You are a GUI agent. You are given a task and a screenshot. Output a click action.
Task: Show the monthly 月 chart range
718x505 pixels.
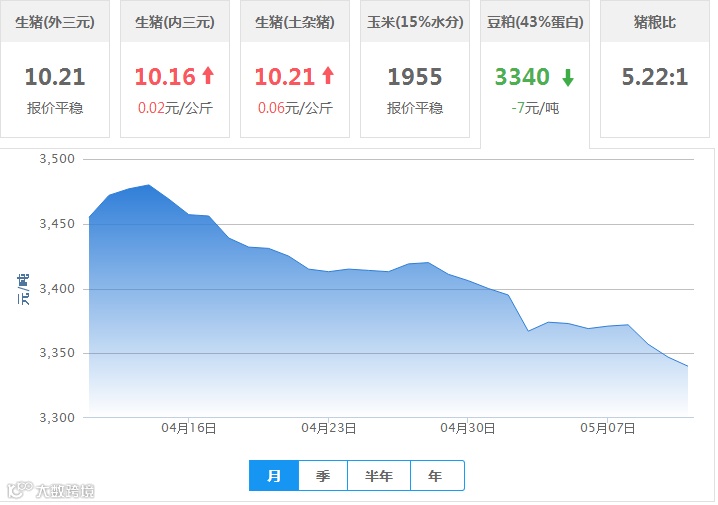tap(274, 476)
